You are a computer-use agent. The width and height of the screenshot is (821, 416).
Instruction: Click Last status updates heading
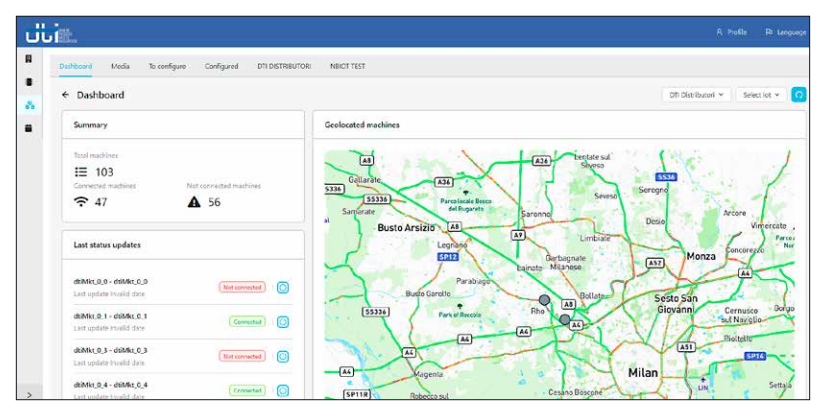[x=107, y=245]
